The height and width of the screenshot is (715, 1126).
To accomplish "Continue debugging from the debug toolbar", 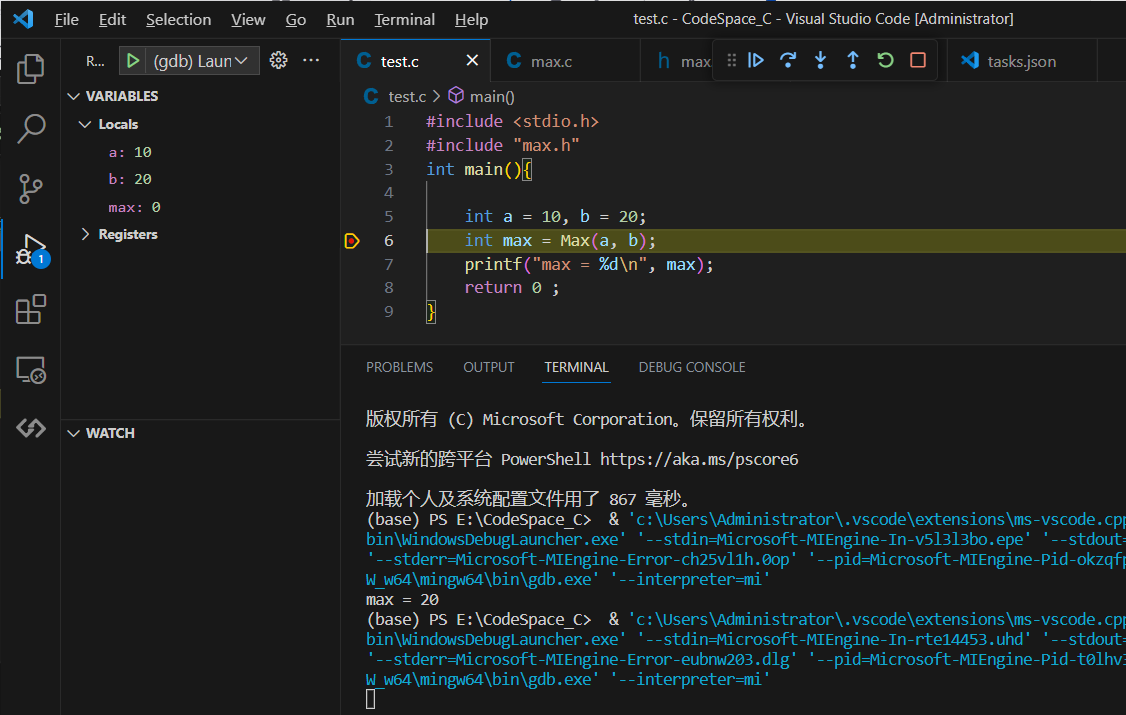I will point(755,60).
